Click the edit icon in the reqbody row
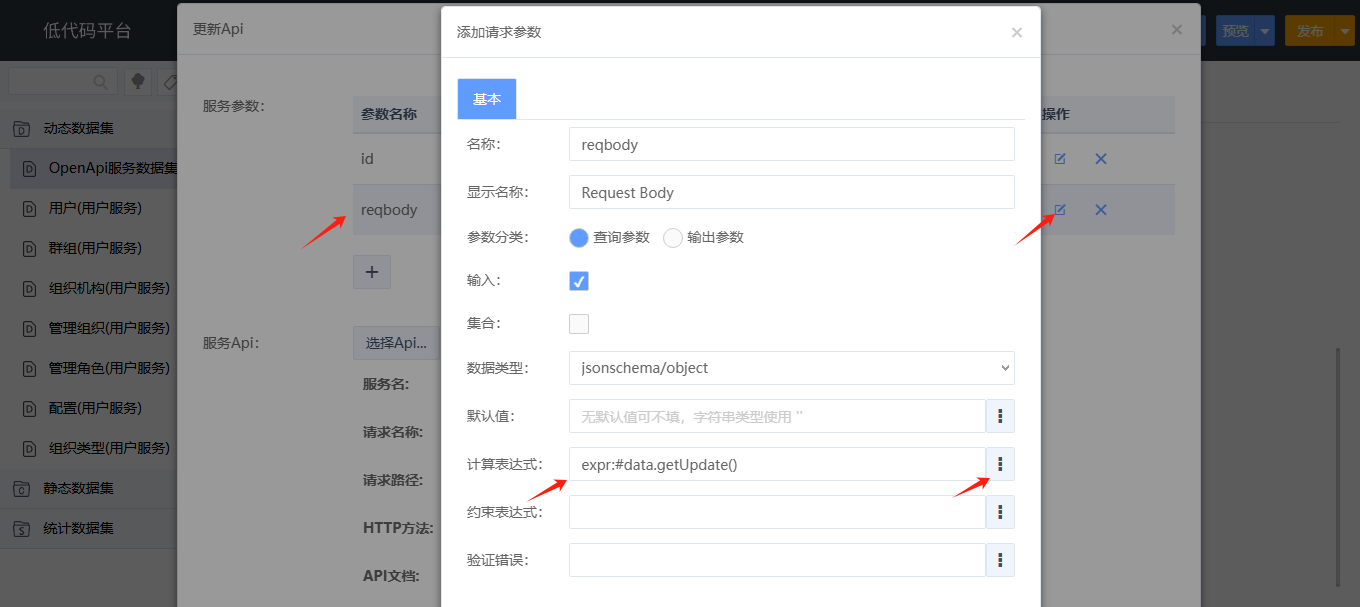Screen dimensions: 1360x607 click(x=1060, y=210)
